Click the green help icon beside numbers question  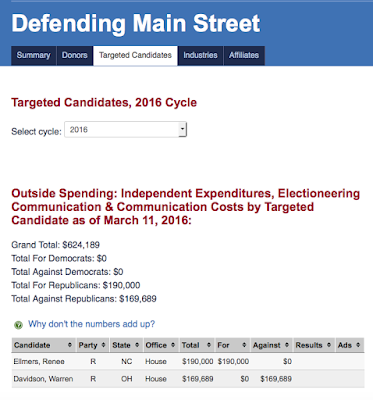[x=18, y=325]
